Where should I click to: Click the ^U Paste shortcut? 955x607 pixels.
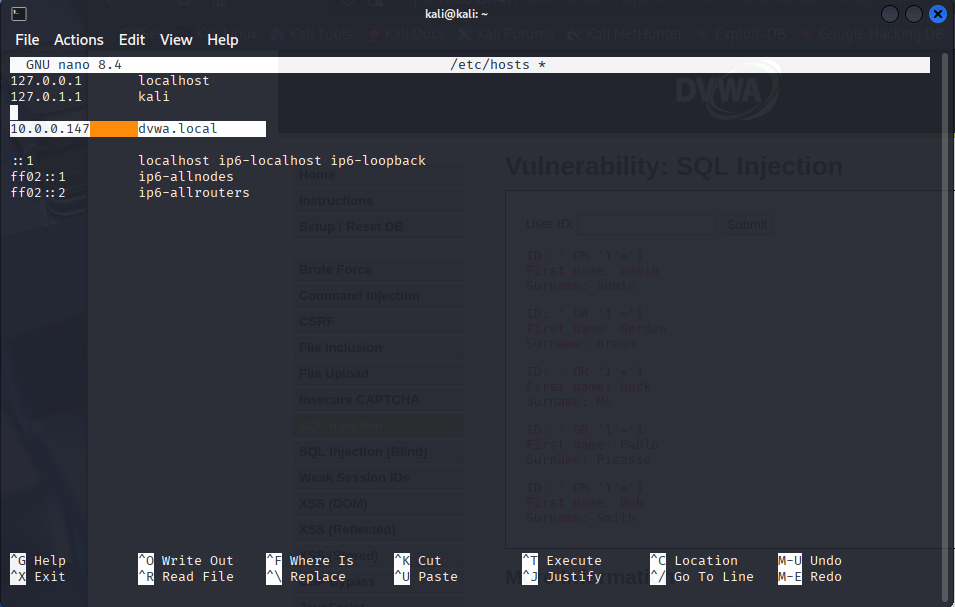[x=426, y=577]
